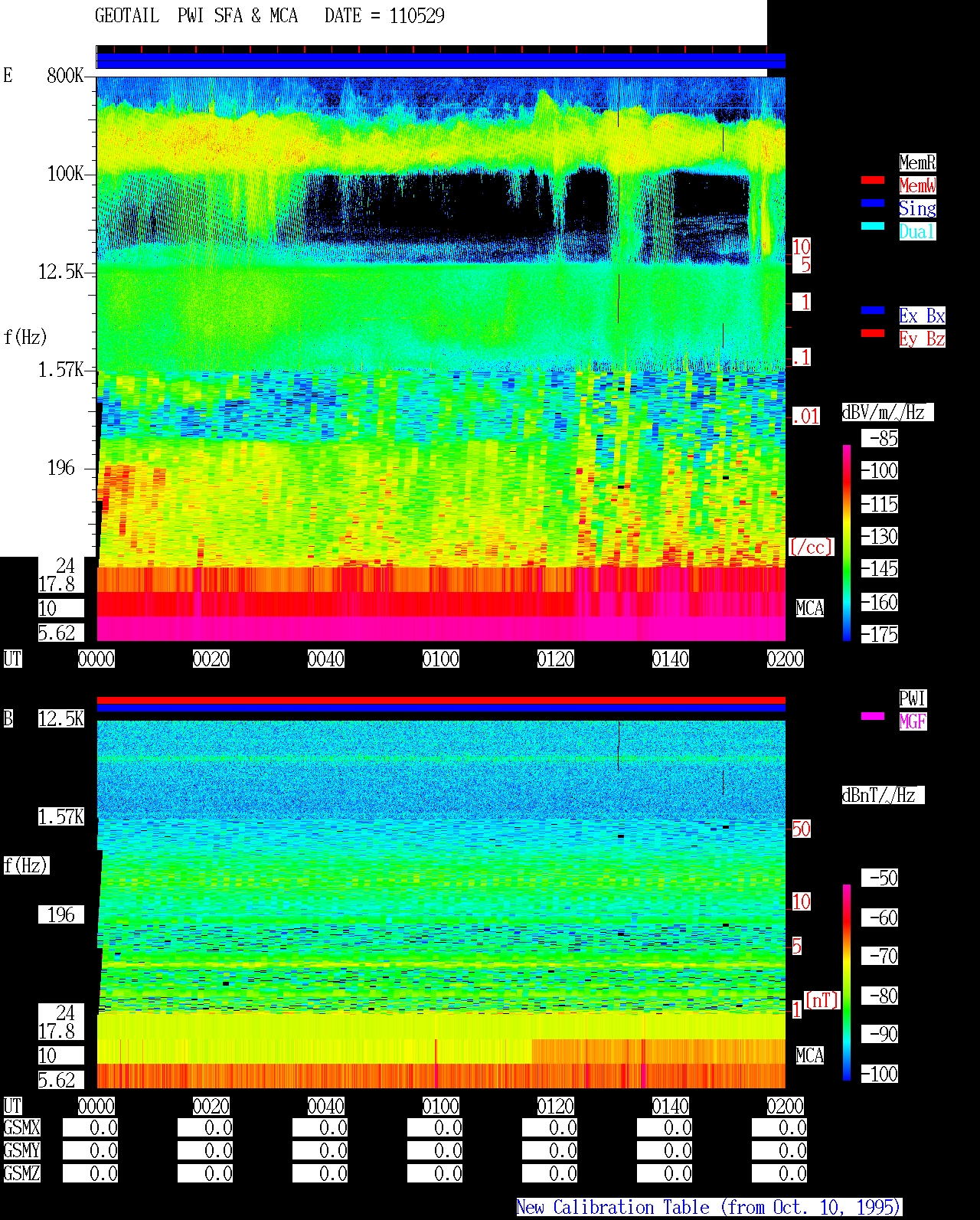
Task: Select the MemW legend label
Action: tap(917, 185)
